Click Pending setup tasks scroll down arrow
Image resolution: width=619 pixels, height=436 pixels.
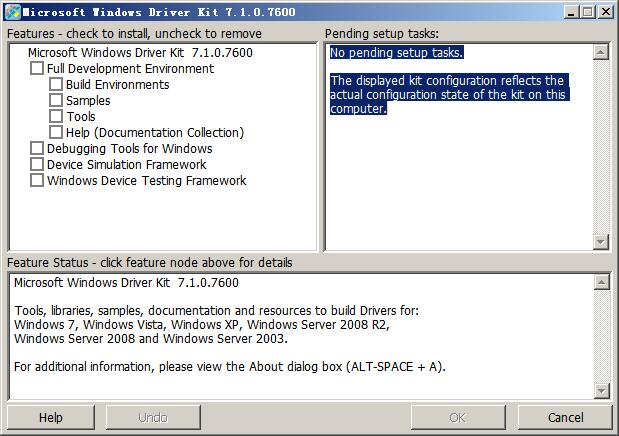pyautogui.click(x=601, y=241)
